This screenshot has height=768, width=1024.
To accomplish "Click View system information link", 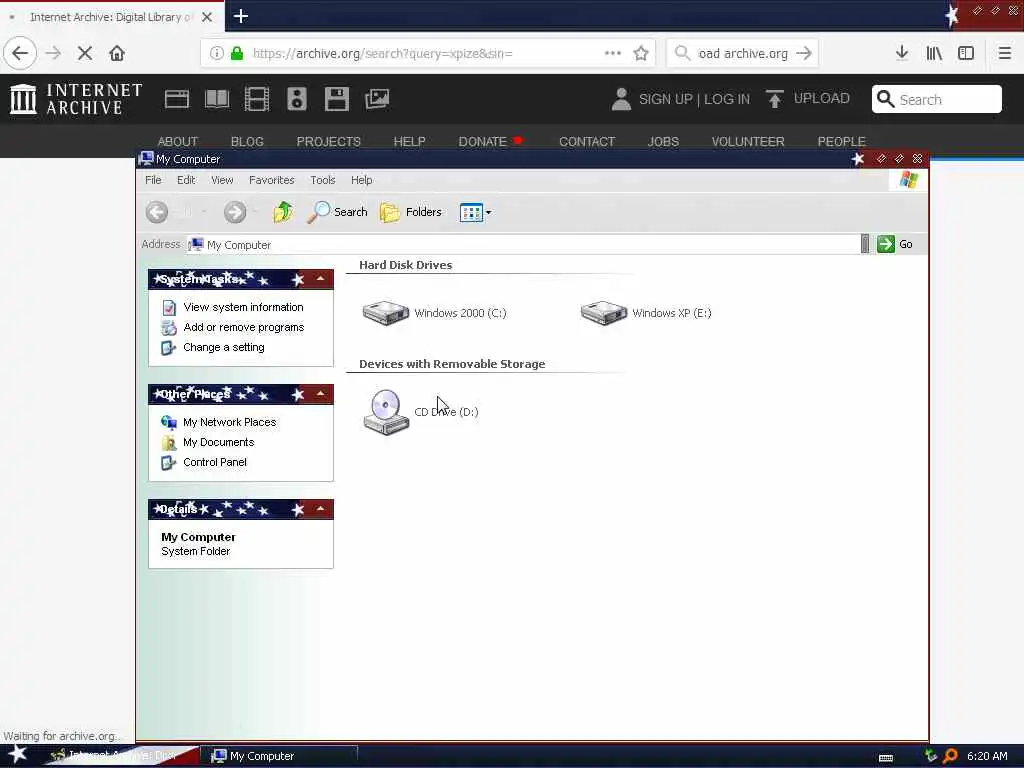I will point(243,307).
